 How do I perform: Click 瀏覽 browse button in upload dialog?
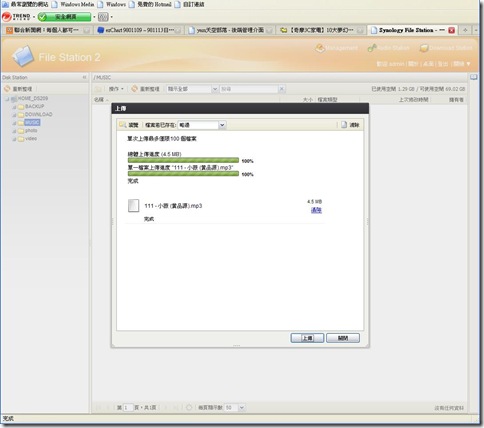pos(129,125)
